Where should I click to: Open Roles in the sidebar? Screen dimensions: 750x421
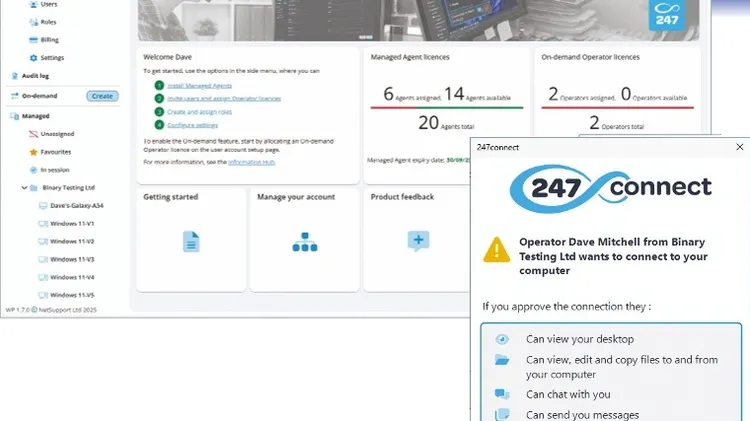(x=48, y=22)
